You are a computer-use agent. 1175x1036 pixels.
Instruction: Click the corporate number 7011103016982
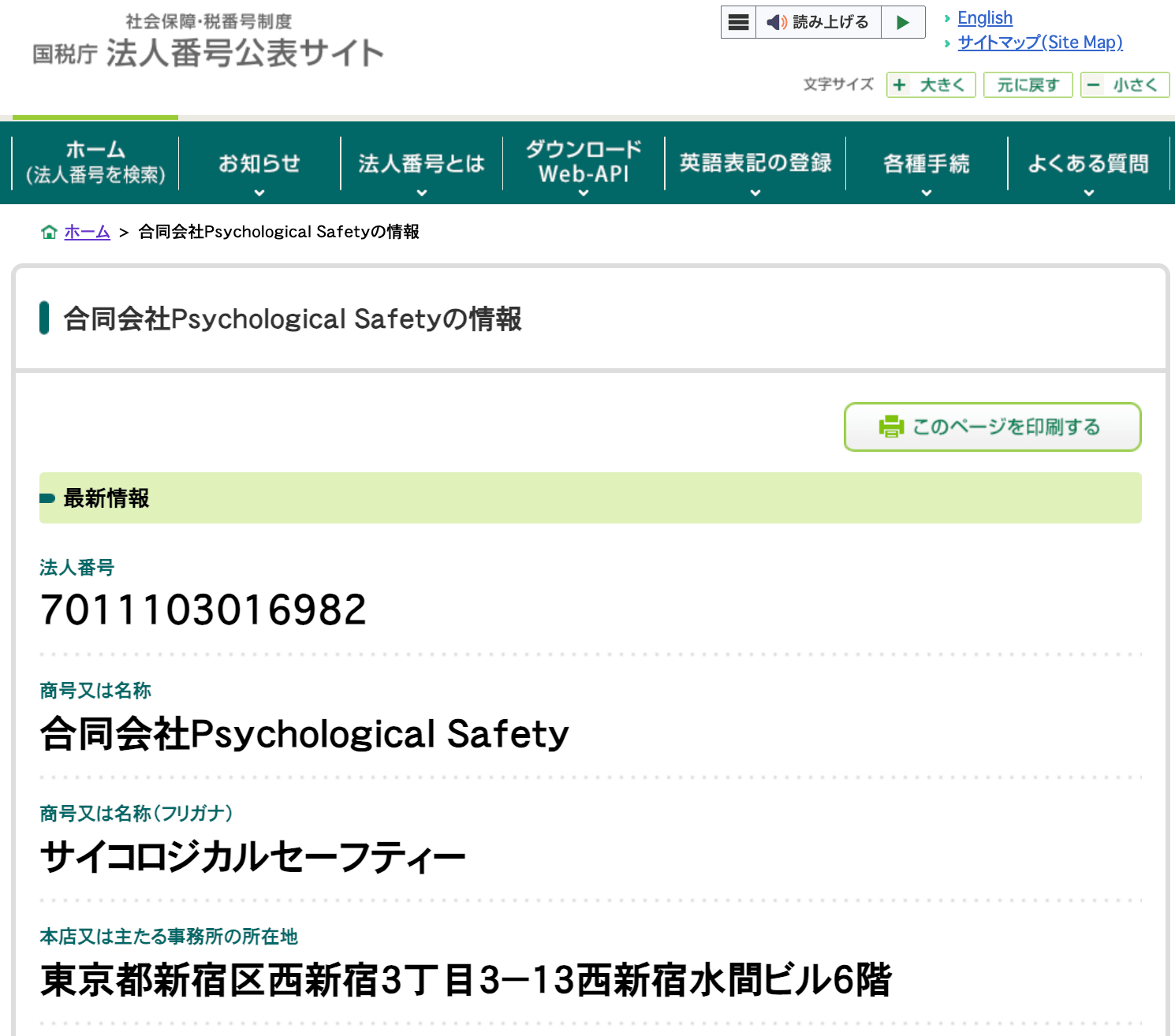click(x=203, y=609)
